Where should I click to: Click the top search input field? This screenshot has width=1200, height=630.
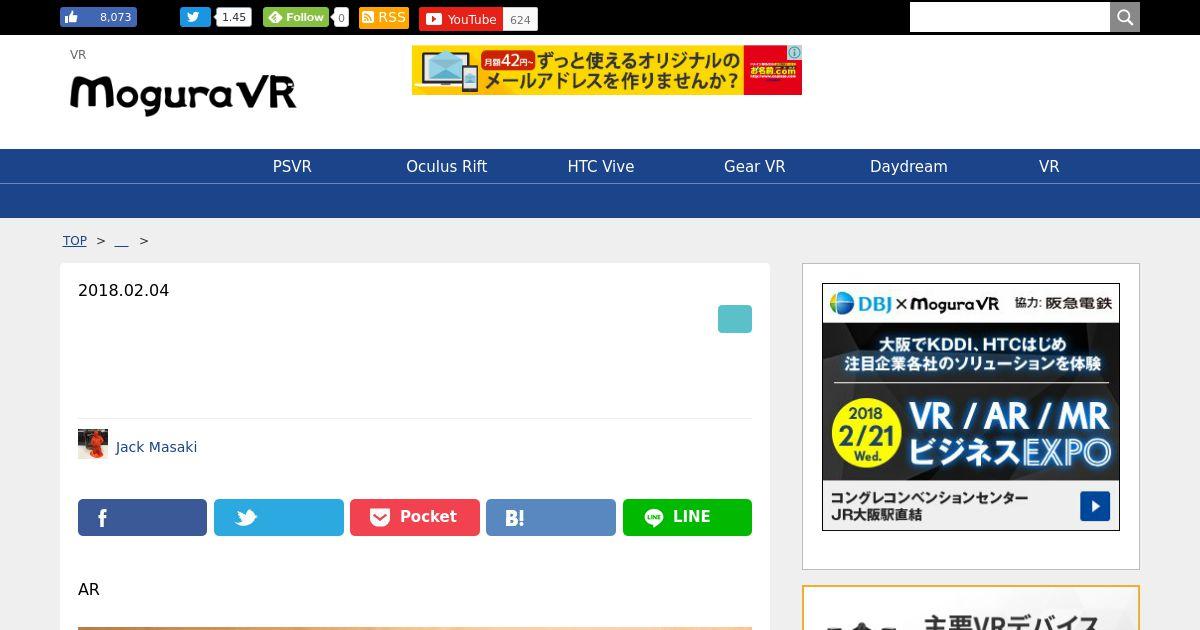point(1010,17)
